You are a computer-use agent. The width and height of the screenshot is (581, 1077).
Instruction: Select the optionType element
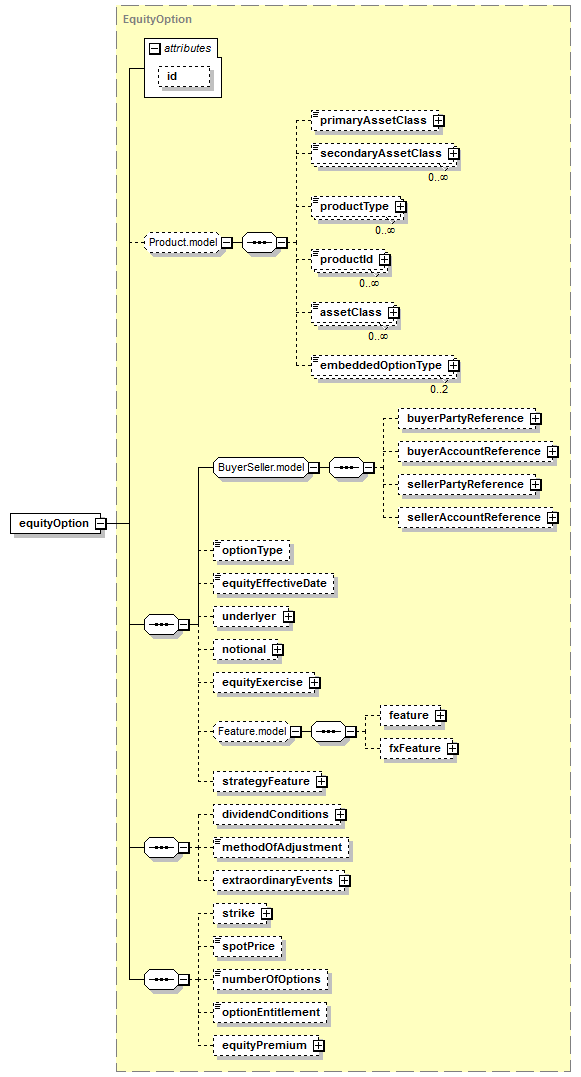point(252,551)
